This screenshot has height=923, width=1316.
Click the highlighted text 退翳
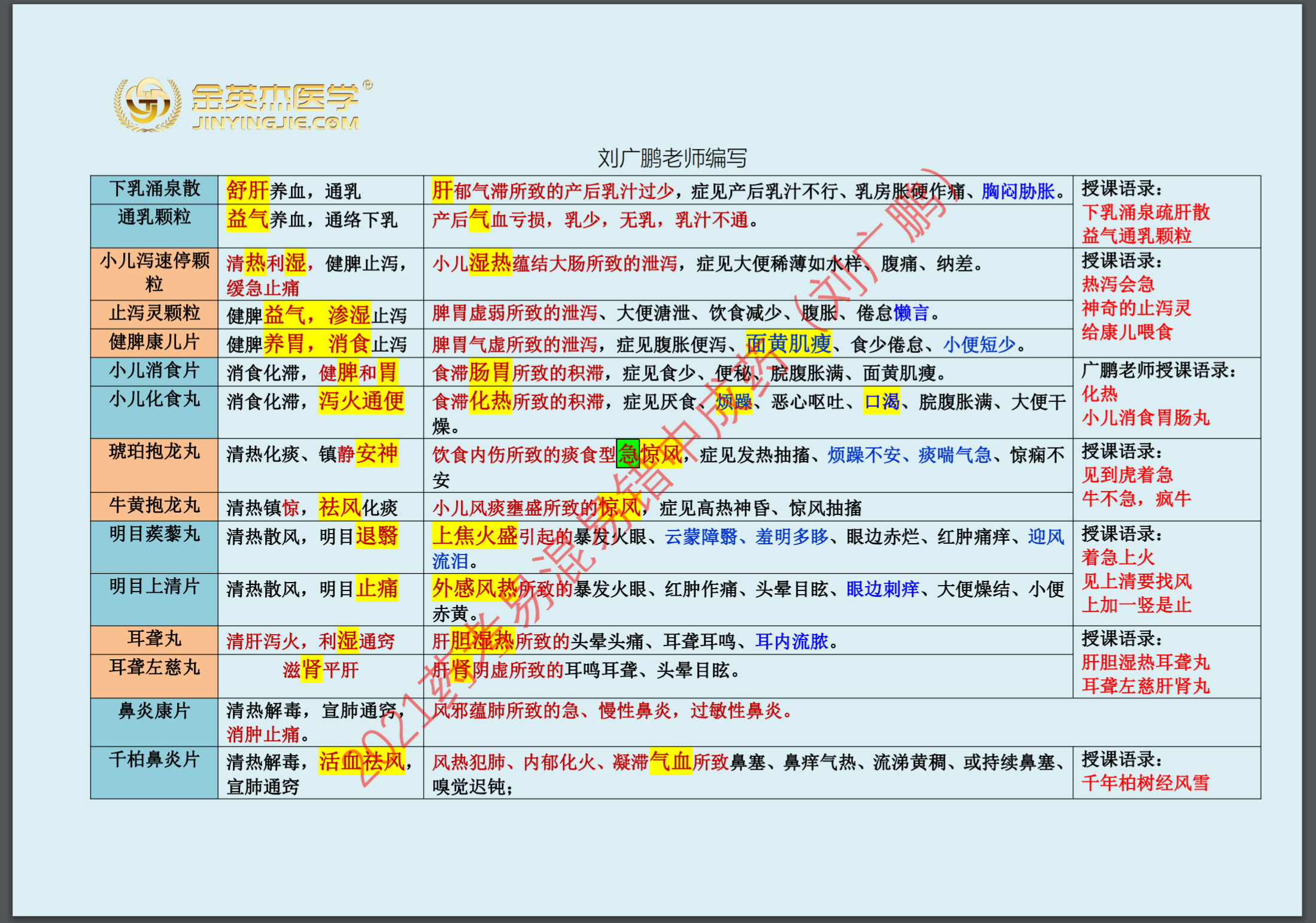coord(377,536)
